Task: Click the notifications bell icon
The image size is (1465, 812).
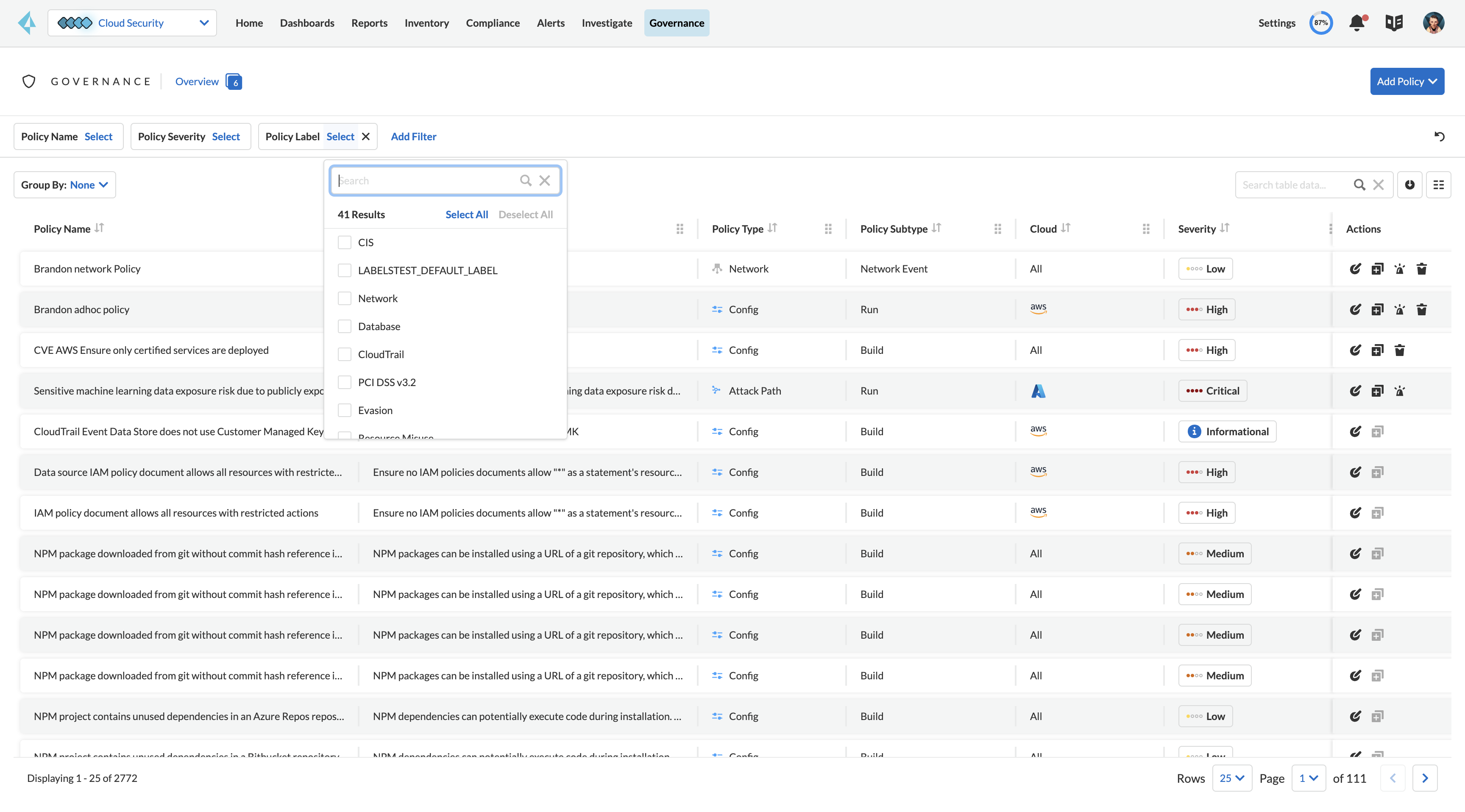Action: tap(1357, 23)
